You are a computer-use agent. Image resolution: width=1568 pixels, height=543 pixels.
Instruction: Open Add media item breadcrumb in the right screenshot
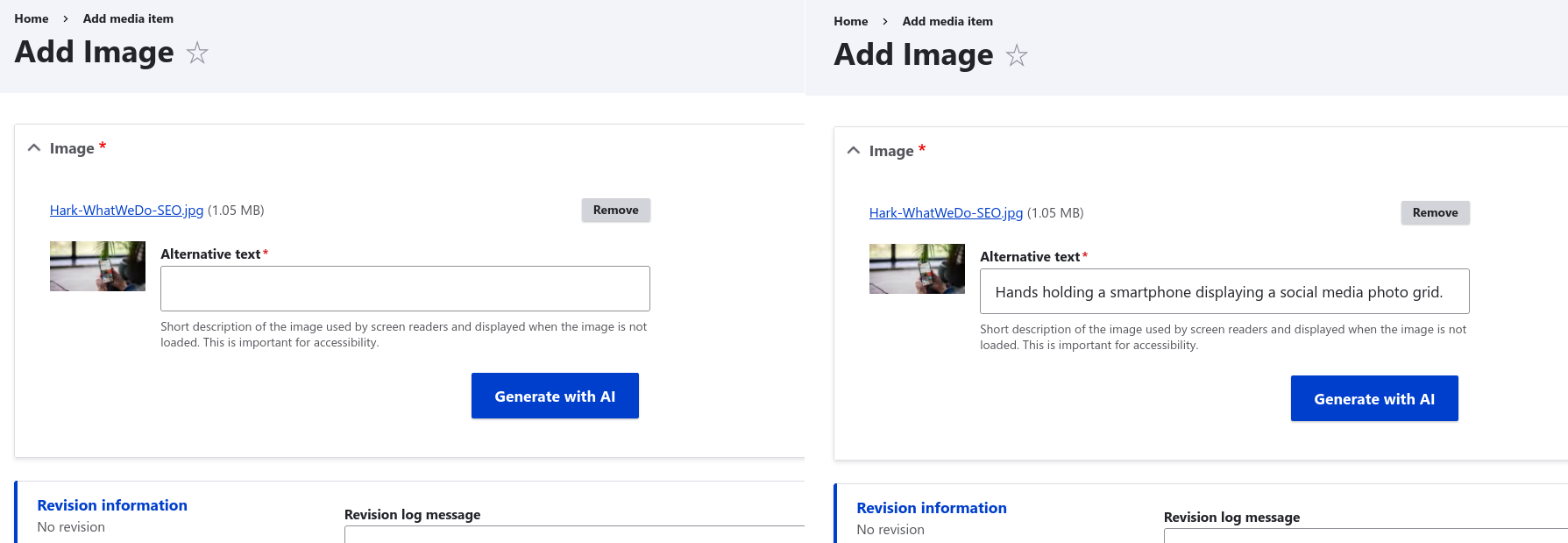point(947,21)
